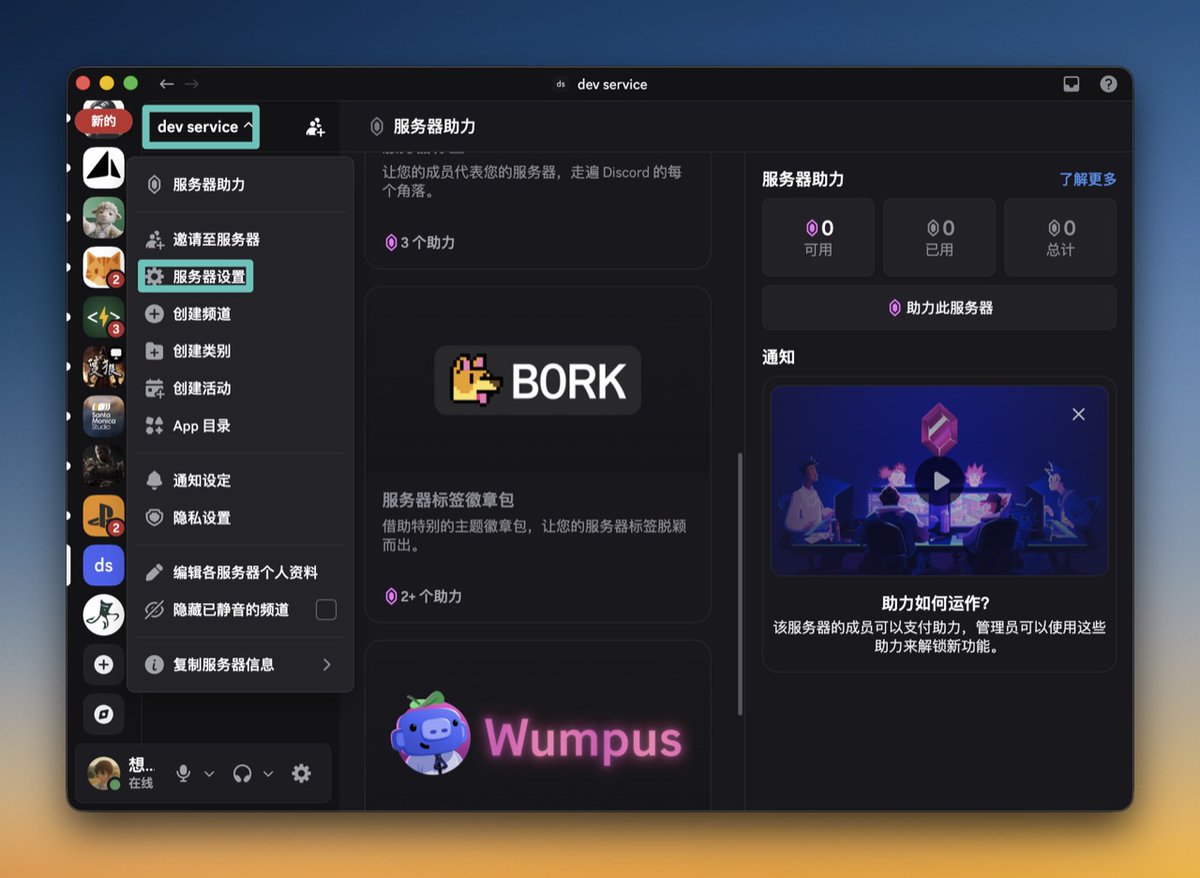Image resolution: width=1200 pixels, height=878 pixels.
Task: Open the sheep avatar server
Action: click(104, 218)
